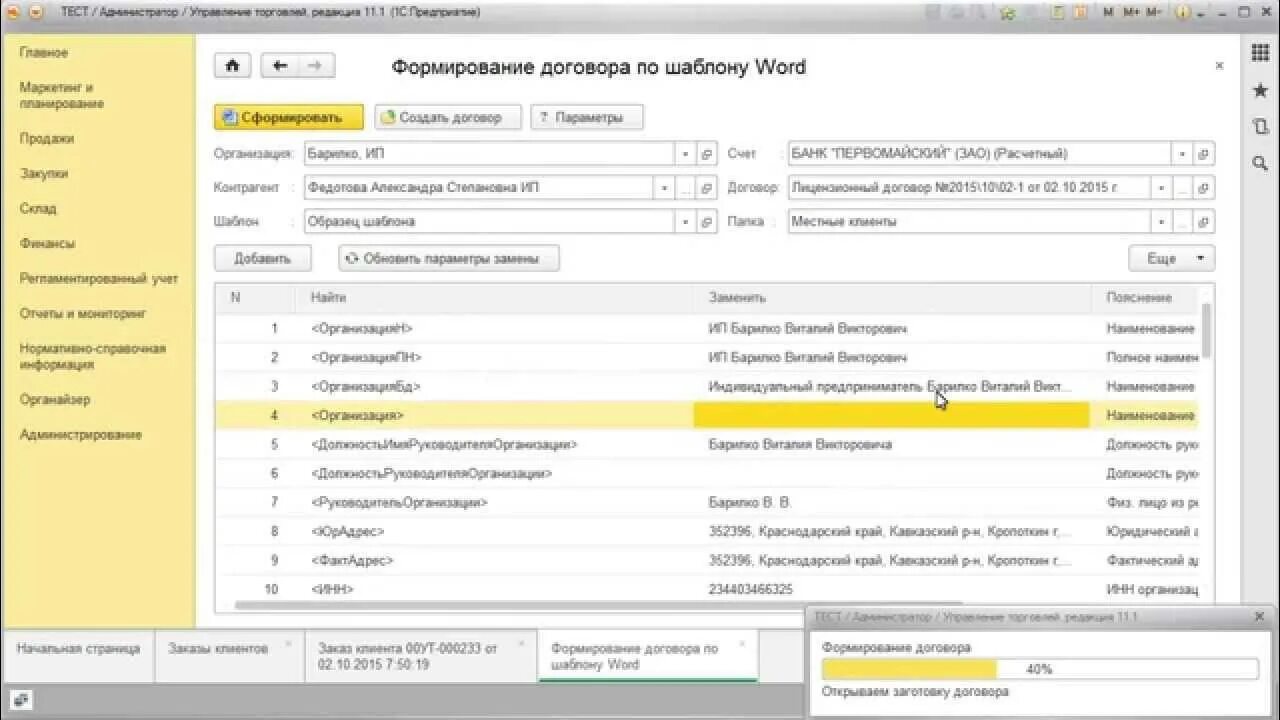Click the table horizontal scrollbar
This screenshot has height=720, width=1280.
coord(598,605)
